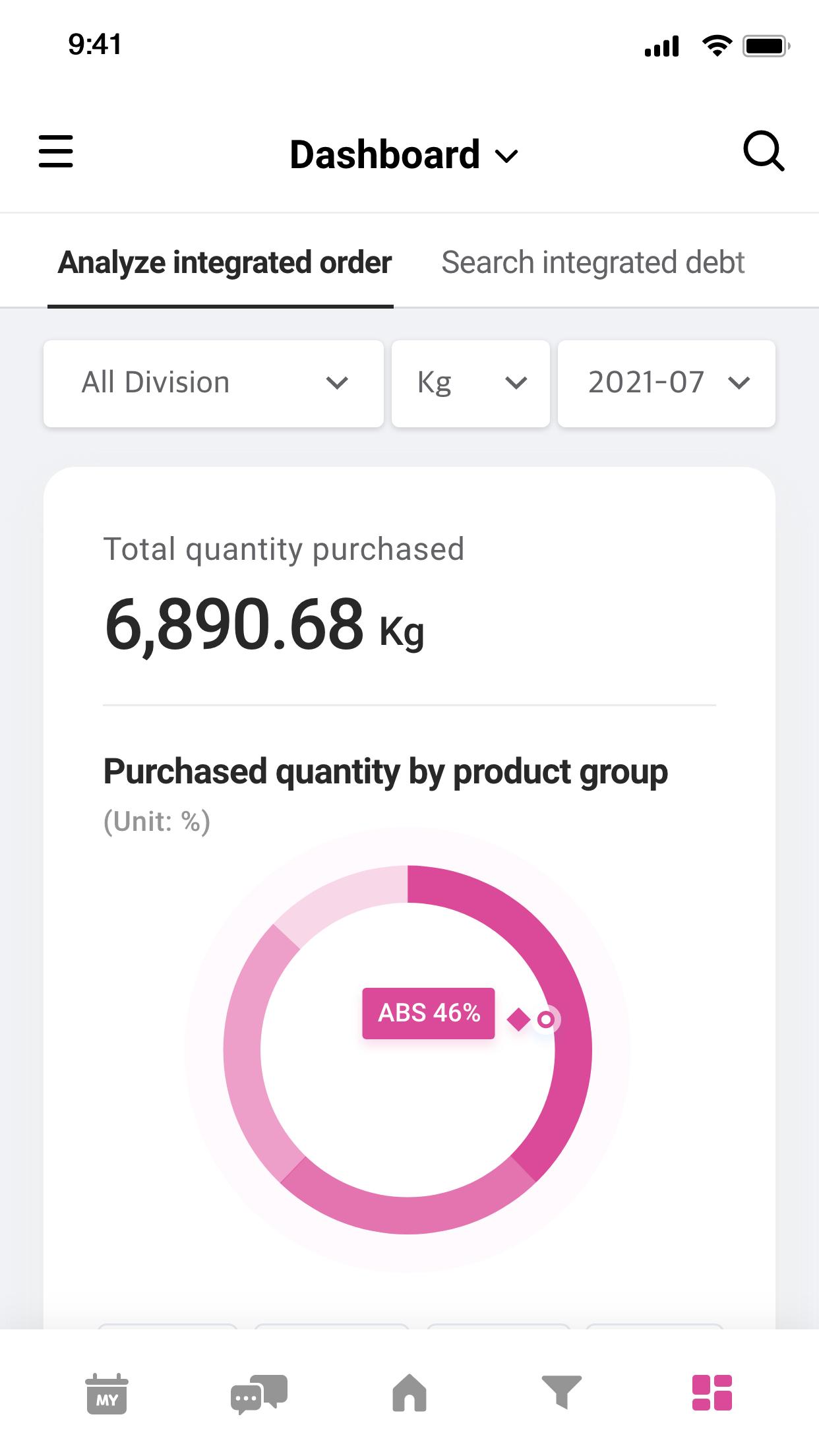819x1456 pixels.
Task: Tap the 6,890.68 Kg total value
Action: tap(264, 624)
